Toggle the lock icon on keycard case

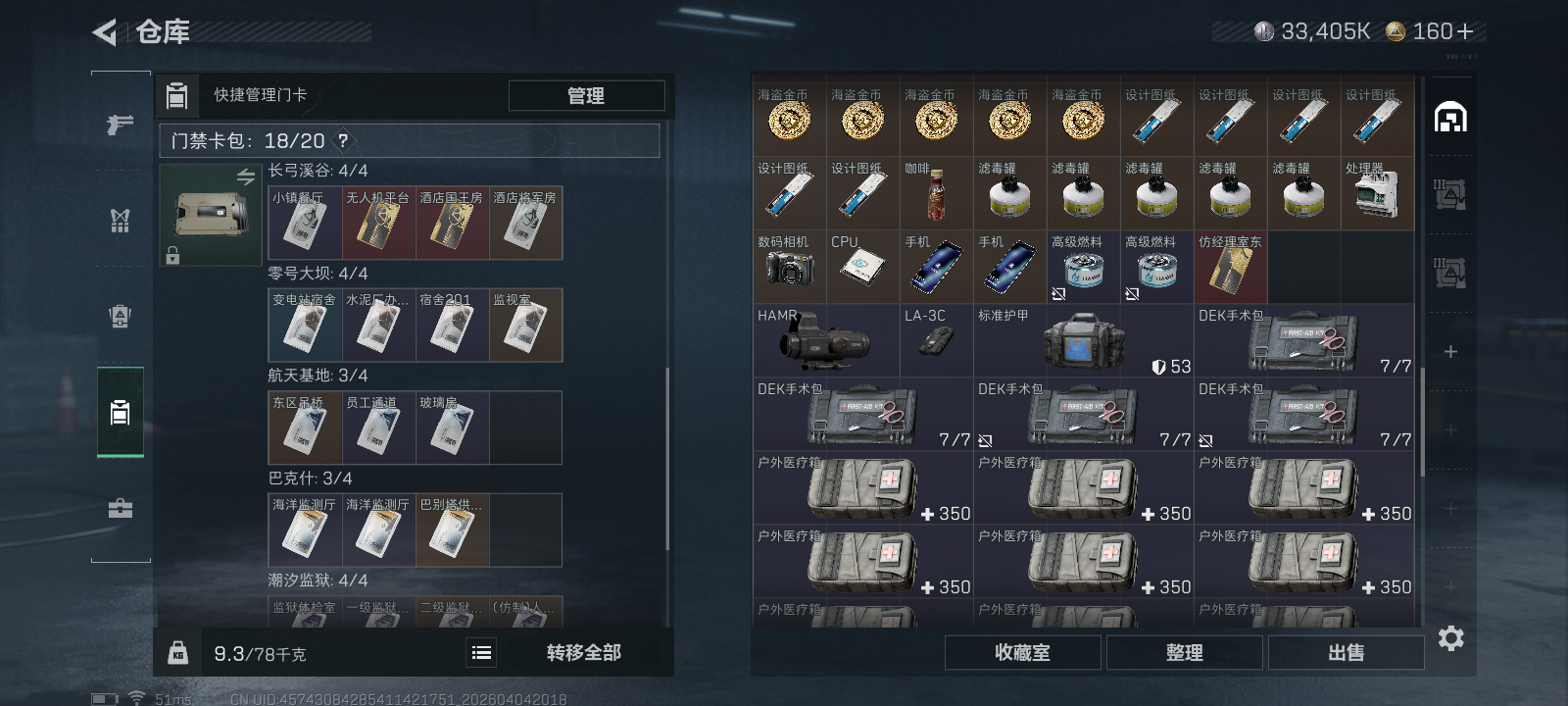pyautogui.click(x=172, y=256)
